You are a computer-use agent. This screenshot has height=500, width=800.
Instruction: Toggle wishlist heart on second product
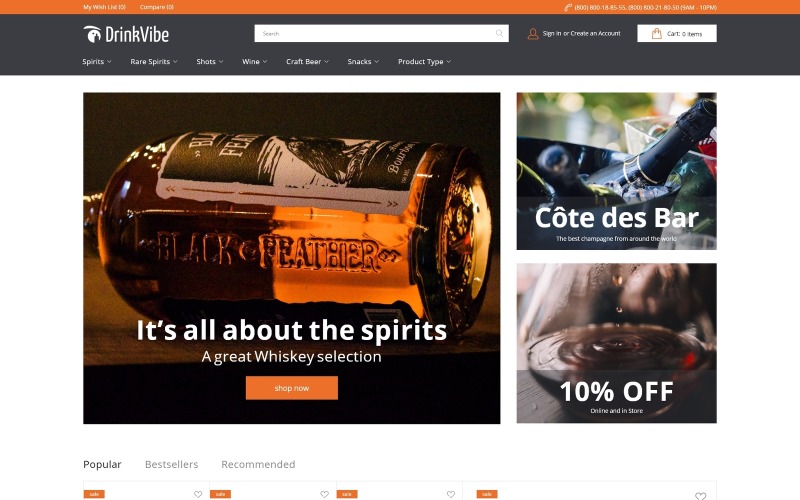click(x=324, y=494)
